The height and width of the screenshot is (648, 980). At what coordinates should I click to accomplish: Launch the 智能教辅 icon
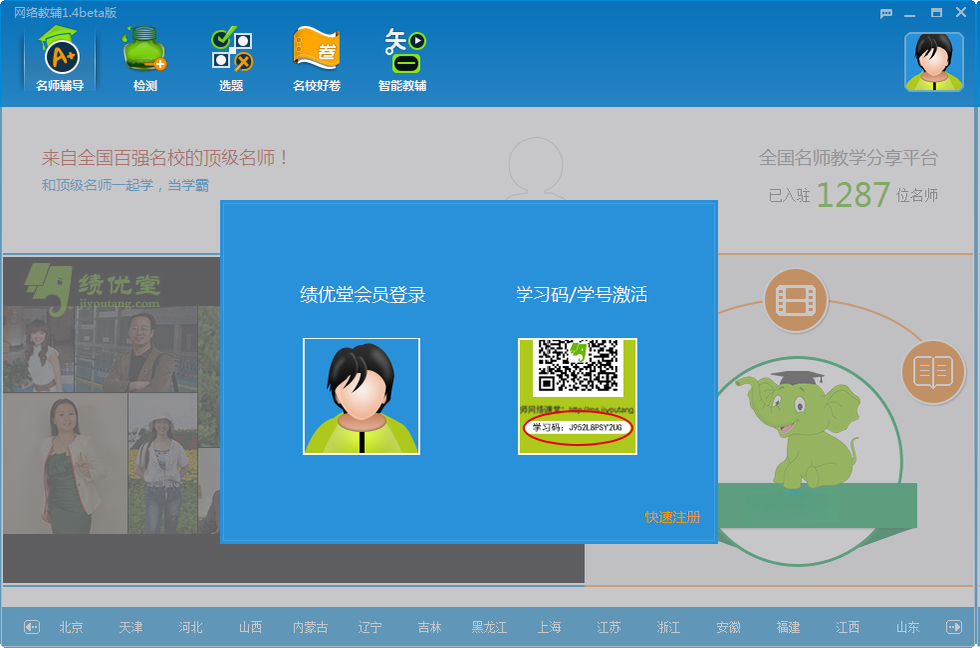pyautogui.click(x=402, y=59)
